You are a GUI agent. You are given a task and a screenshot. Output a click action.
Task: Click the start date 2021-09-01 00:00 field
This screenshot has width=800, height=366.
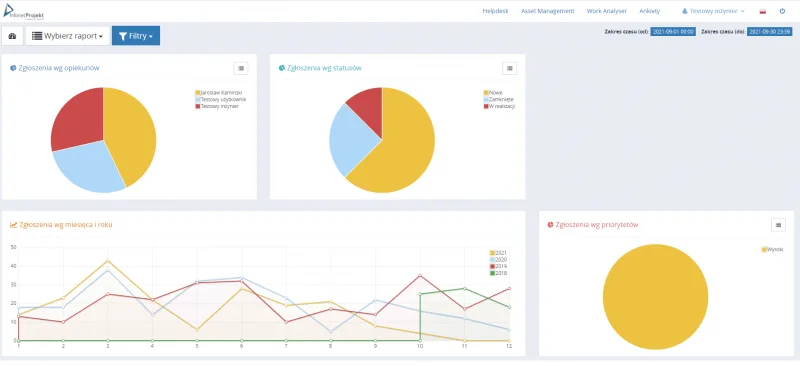673,32
